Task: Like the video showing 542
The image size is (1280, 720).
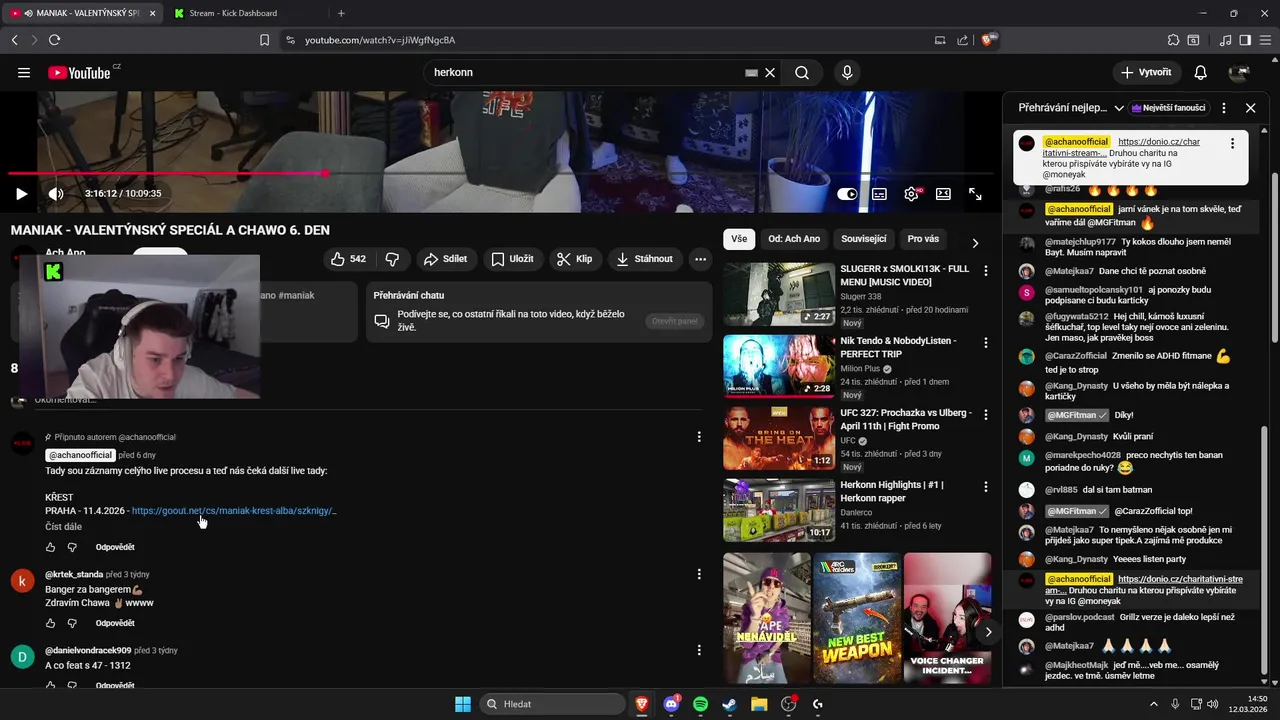Action: (x=348, y=259)
